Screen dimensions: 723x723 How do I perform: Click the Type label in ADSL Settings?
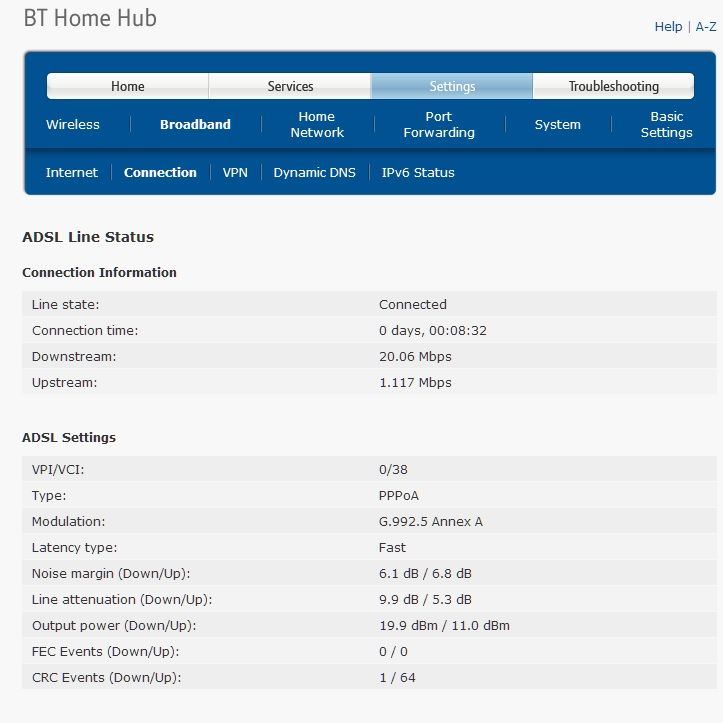[49, 496]
